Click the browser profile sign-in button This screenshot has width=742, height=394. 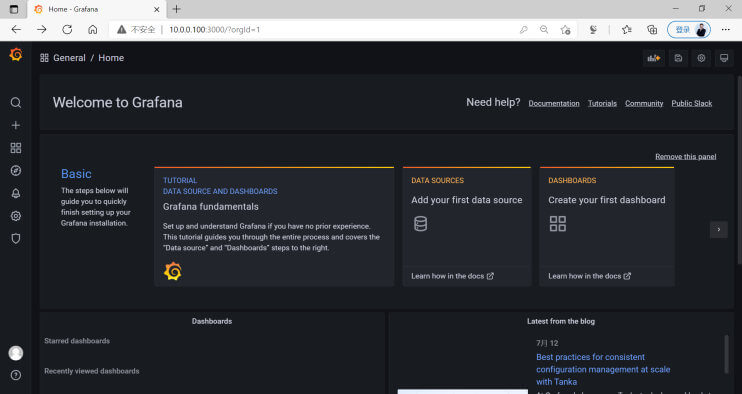tap(689, 30)
